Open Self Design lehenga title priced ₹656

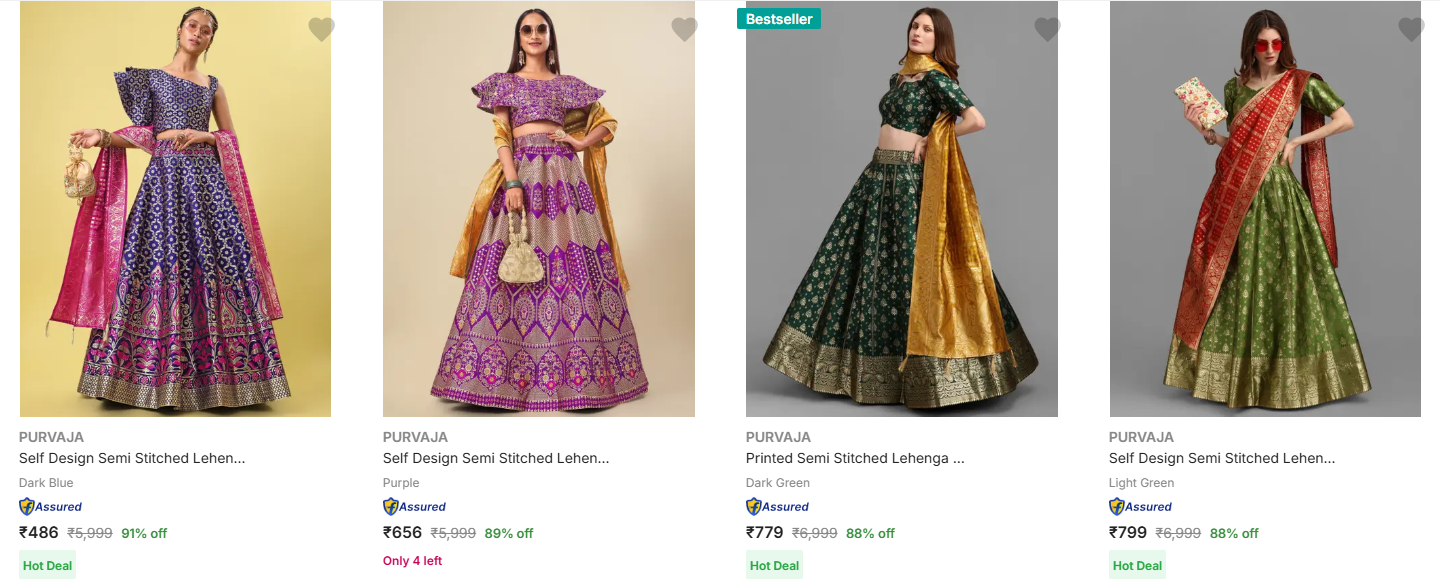(x=496, y=459)
